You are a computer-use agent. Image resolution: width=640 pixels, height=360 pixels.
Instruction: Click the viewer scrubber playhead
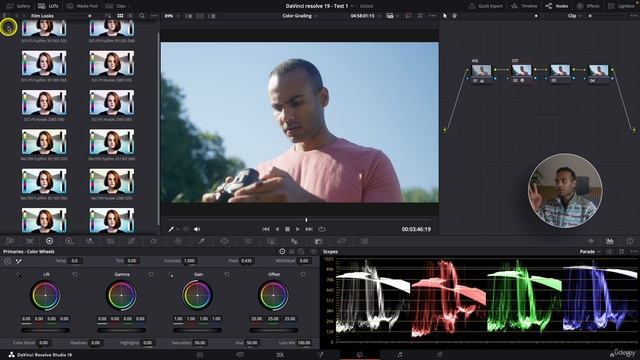[x=306, y=220]
